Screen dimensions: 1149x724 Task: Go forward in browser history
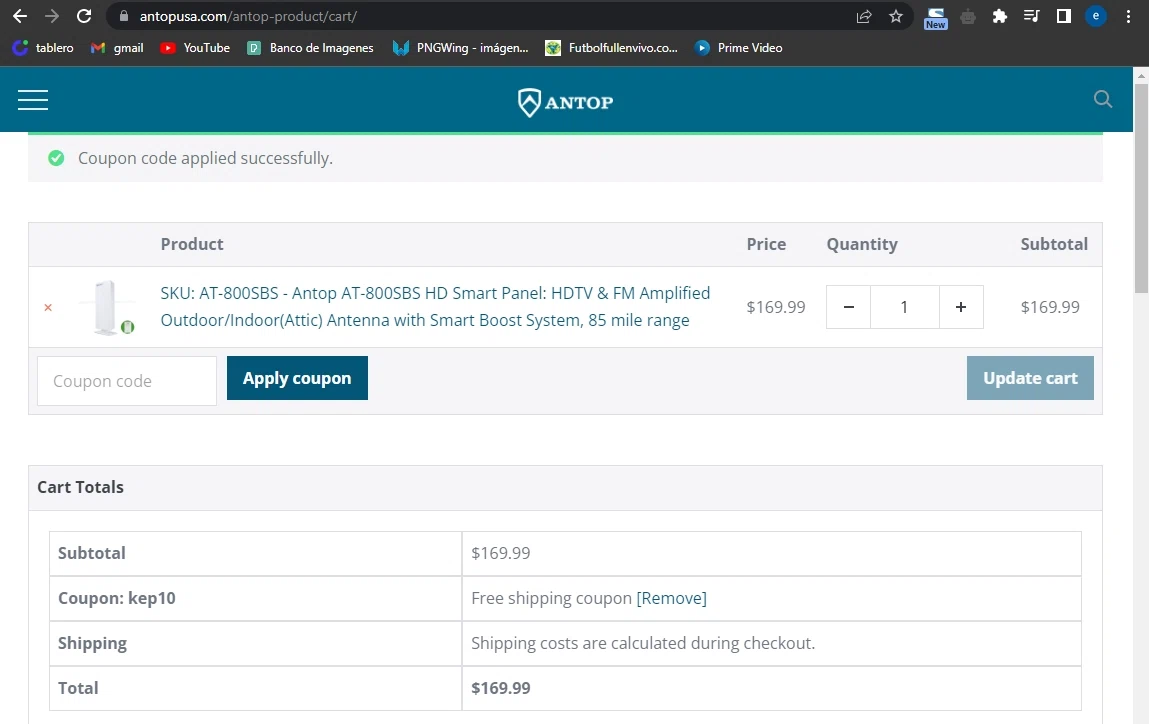51,16
